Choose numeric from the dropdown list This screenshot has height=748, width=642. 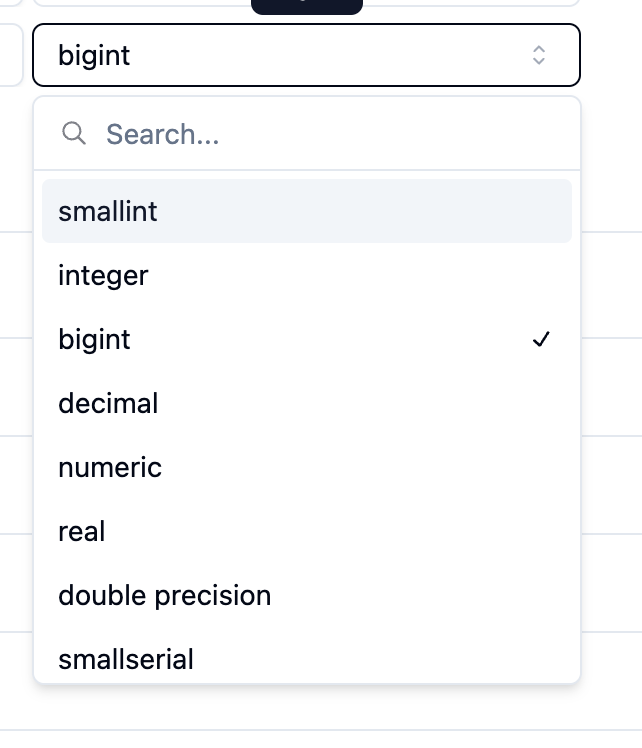(x=110, y=468)
